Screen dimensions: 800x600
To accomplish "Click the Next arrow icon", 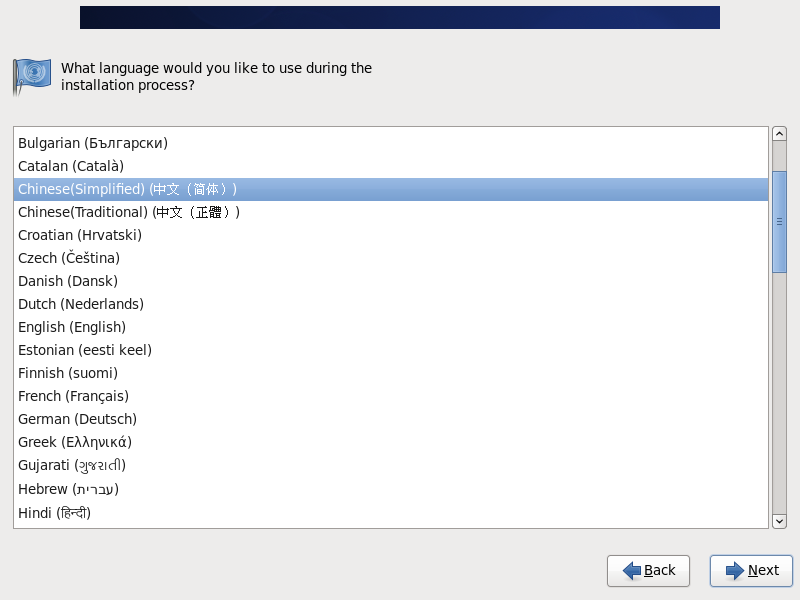I will point(735,570).
